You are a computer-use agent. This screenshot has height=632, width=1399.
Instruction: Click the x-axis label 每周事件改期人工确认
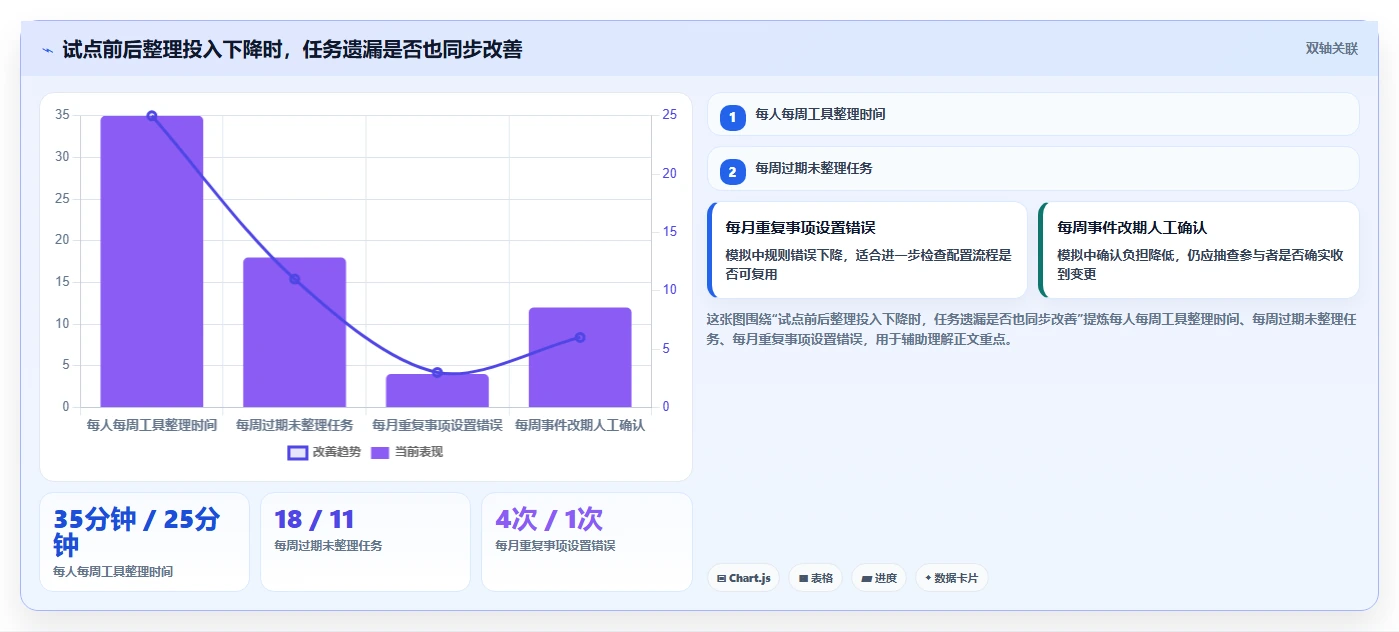pos(580,425)
